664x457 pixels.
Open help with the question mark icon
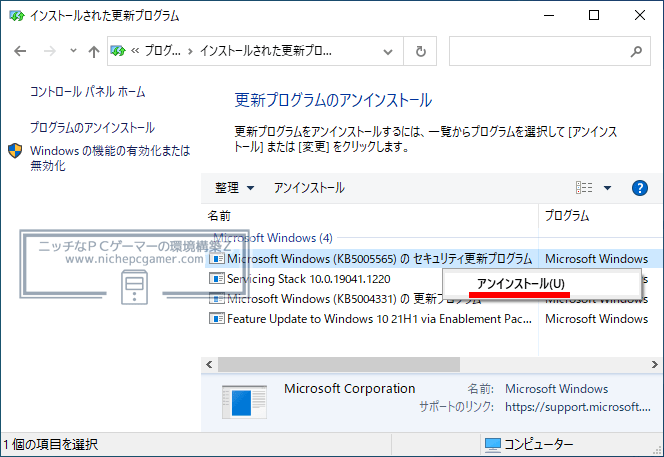(639, 188)
